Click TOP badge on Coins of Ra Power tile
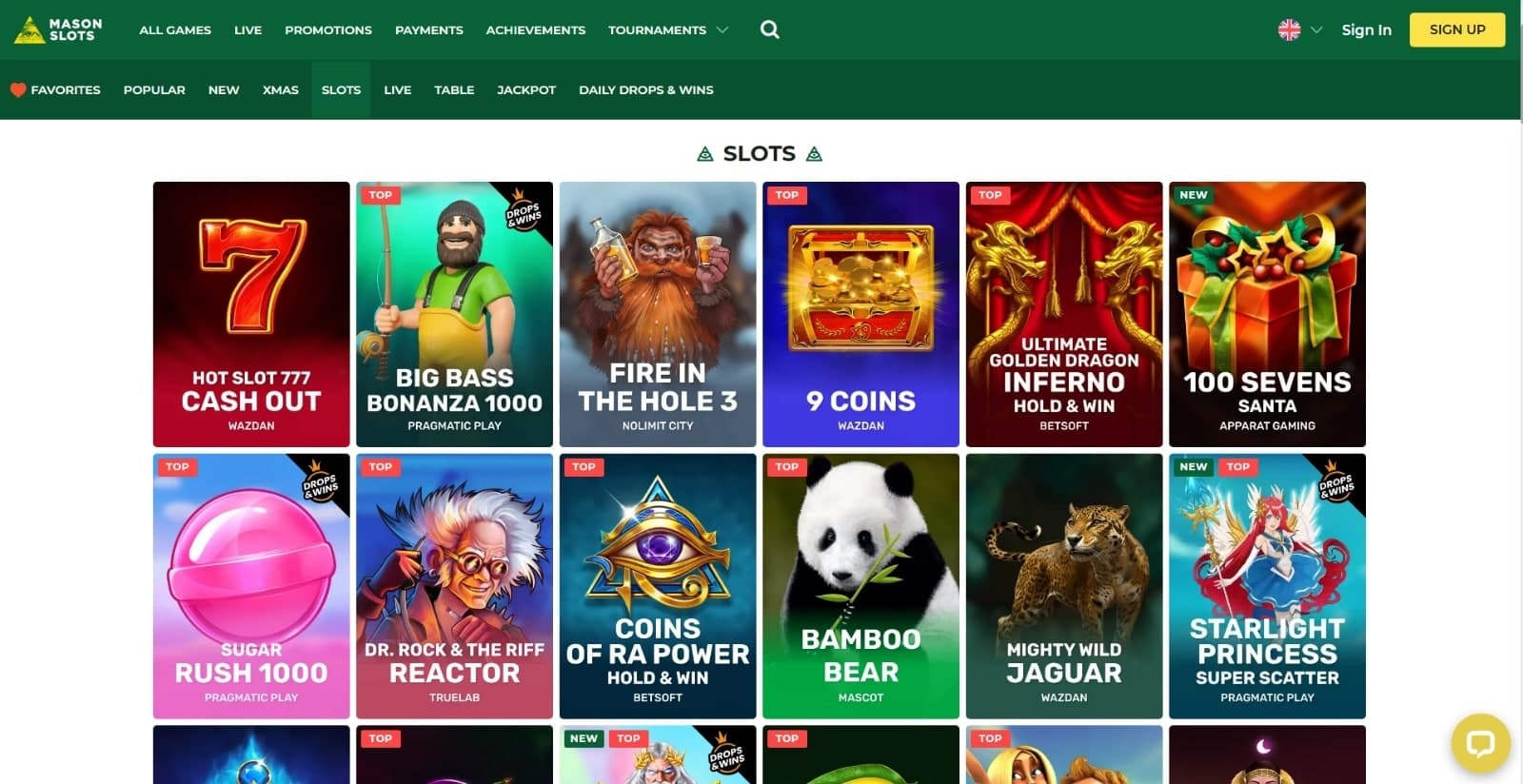 tap(583, 467)
